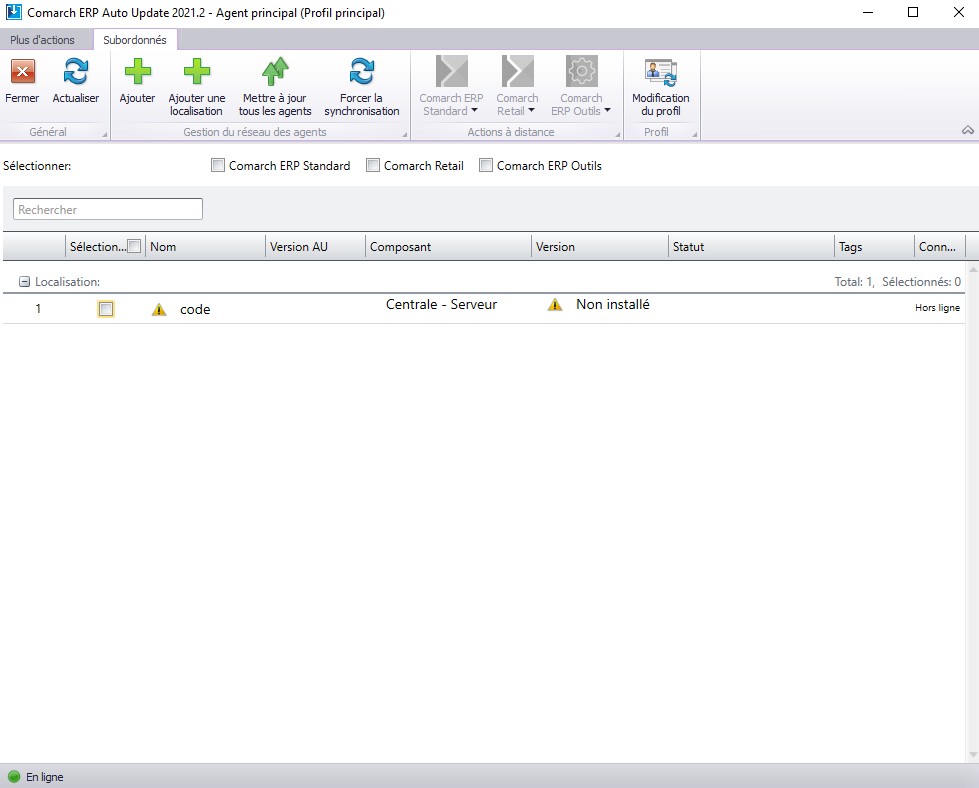Check the Comarch ERP Outils checkbox
Viewport: 979px width, 788px height.
(486, 165)
